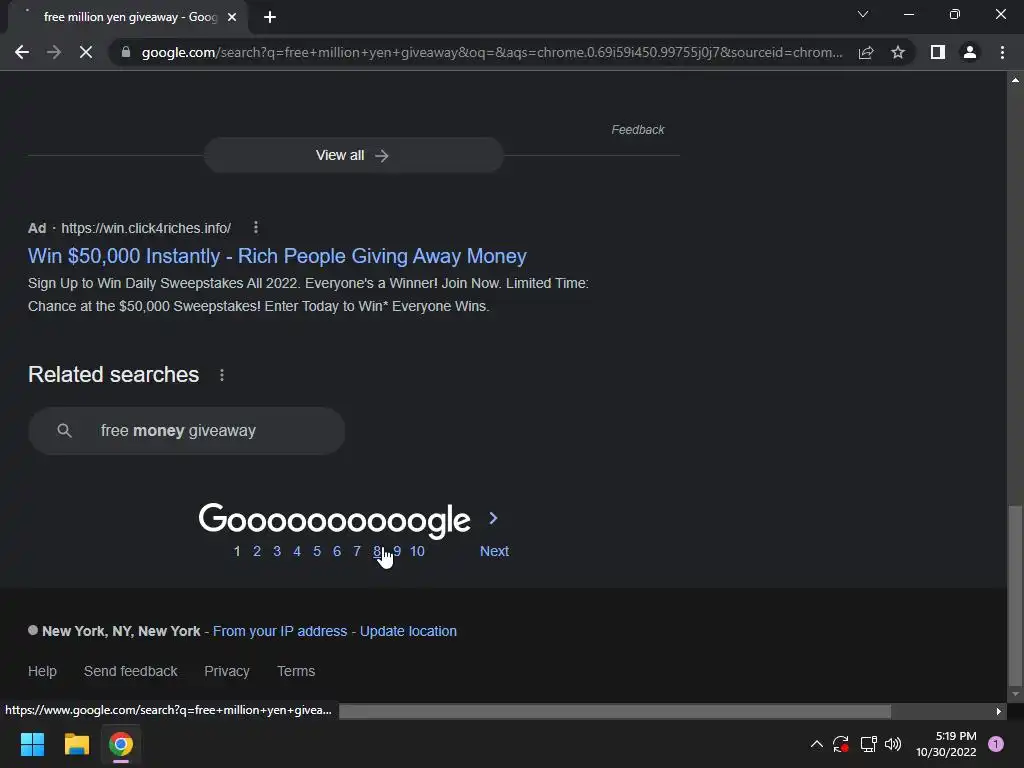The height and width of the screenshot is (768, 1024).
Task: Go to results page 5
Action: (x=317, y=551)
